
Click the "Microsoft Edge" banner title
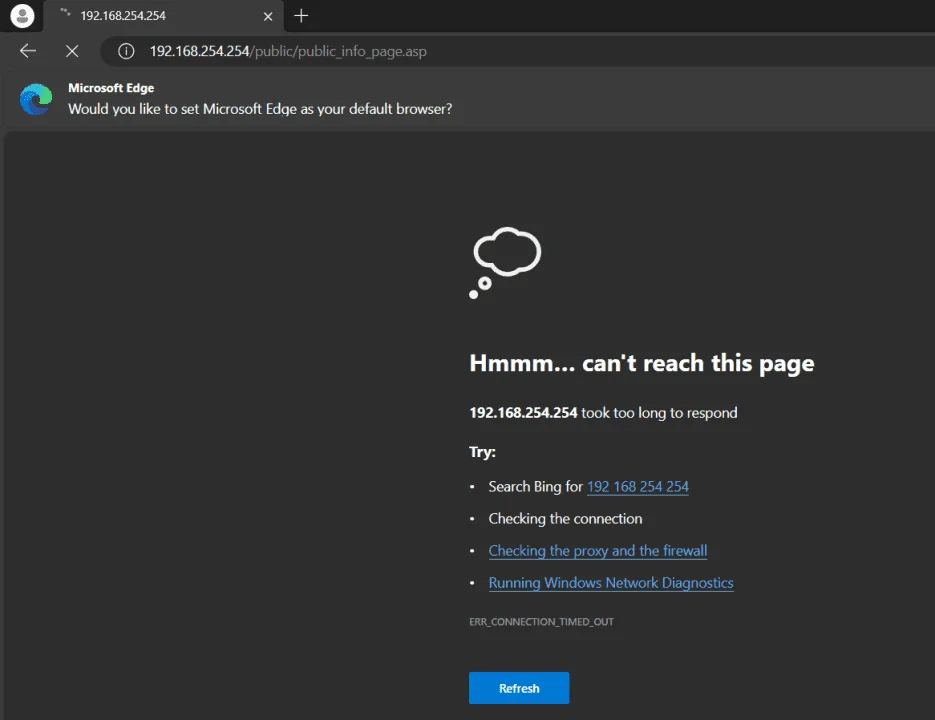[111, 88]
